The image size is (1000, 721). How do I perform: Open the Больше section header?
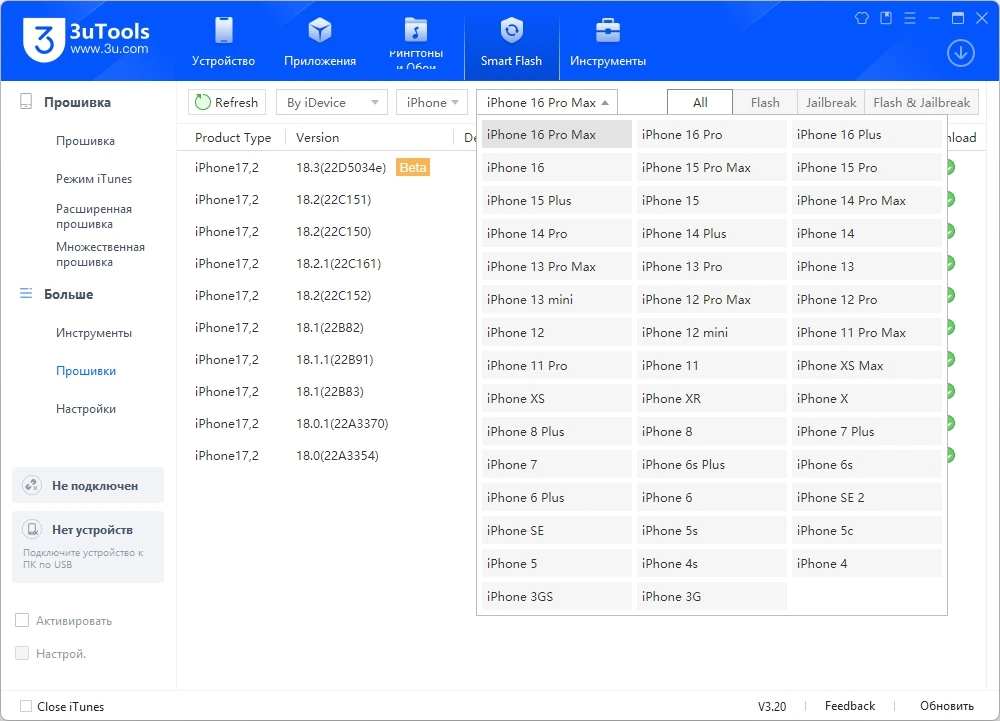57,294
